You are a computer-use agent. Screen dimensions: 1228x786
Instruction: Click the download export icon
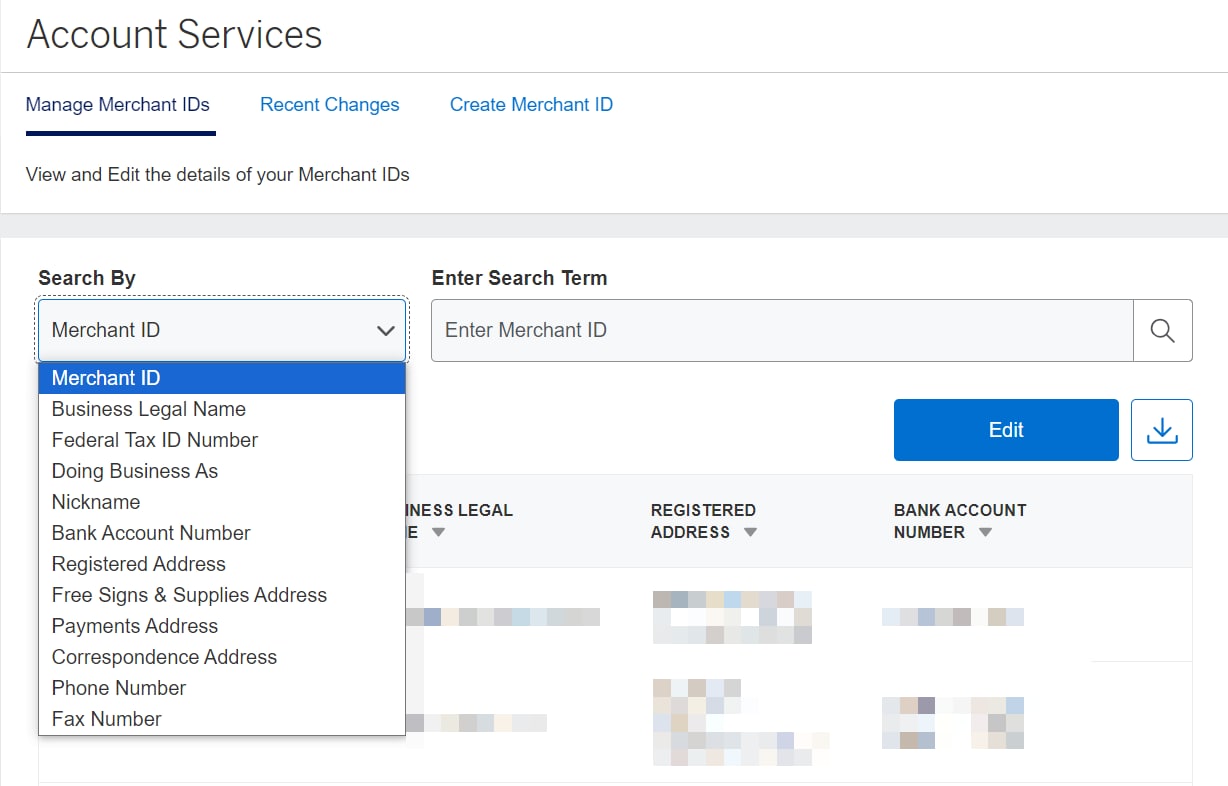(1161, 429)
